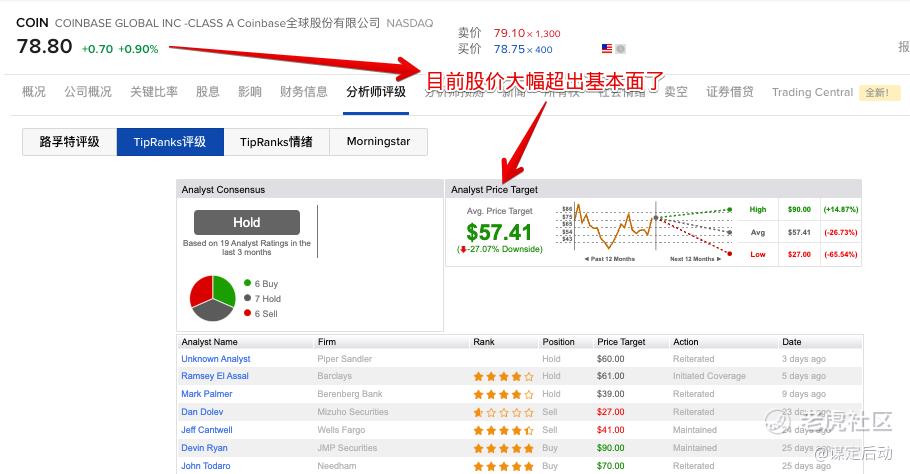Click the 78.80 last price

click(45, 46)
